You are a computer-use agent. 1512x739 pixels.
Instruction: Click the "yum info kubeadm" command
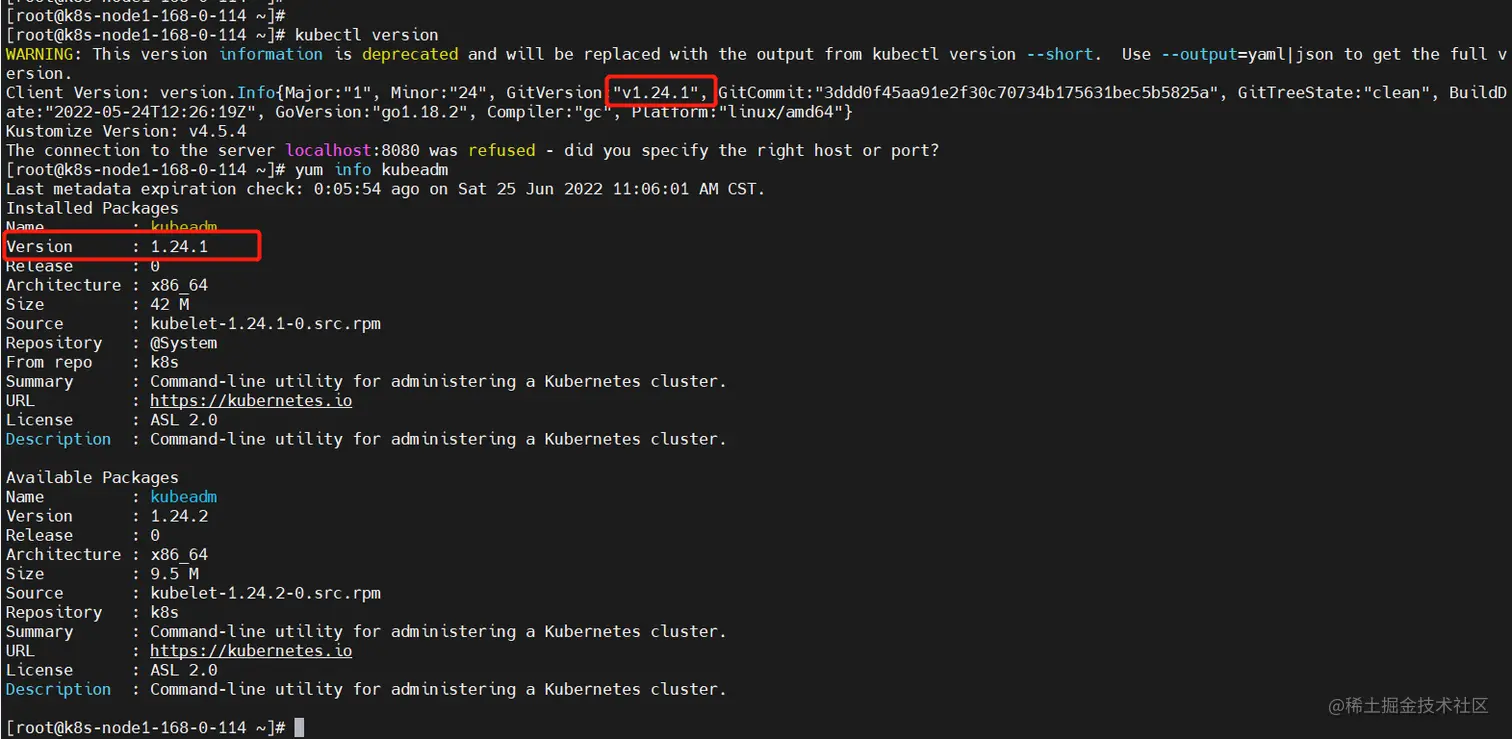371,169
